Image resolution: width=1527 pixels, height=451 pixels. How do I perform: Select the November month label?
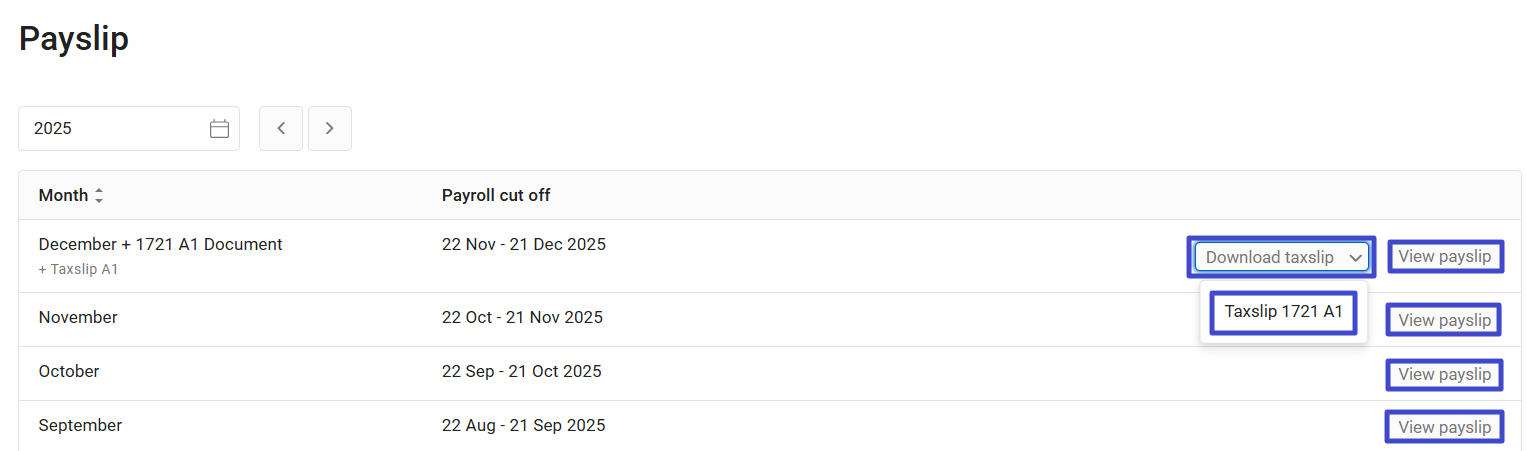click(x=78, y=318)
